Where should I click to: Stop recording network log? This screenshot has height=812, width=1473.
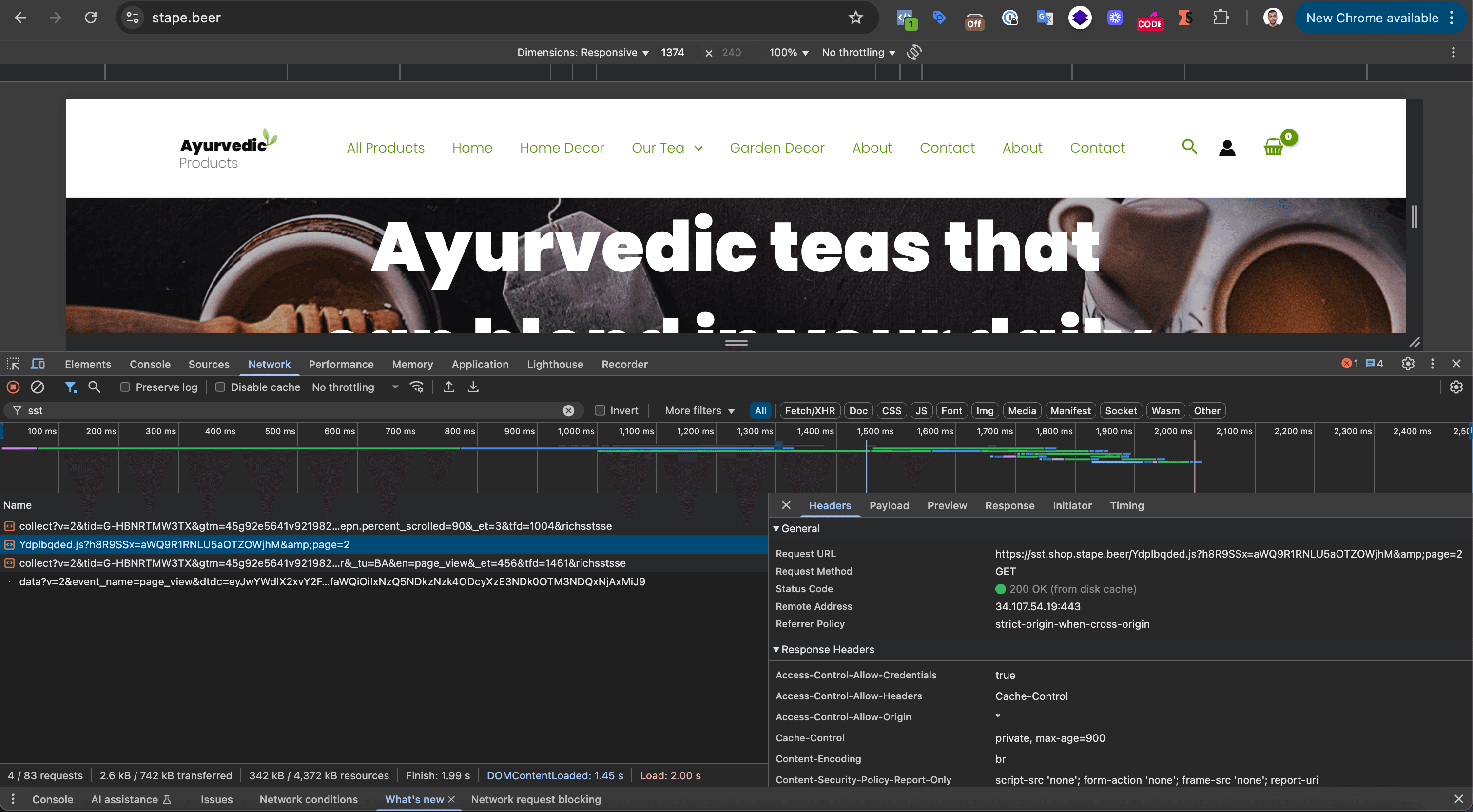13,387
